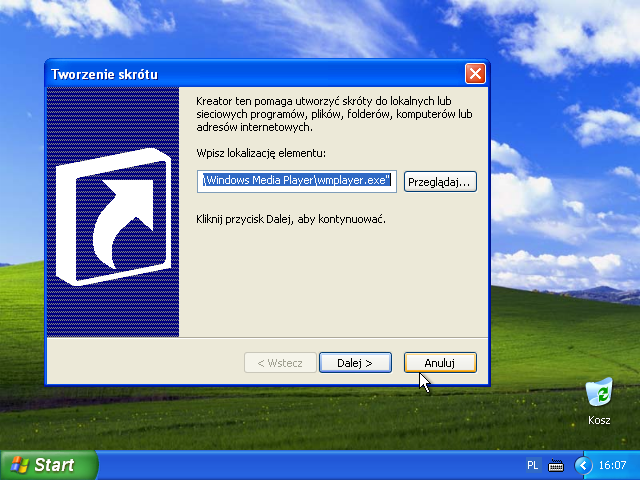The image size is (640, 480).
Task: Open the Start menu
Action: 48,465
